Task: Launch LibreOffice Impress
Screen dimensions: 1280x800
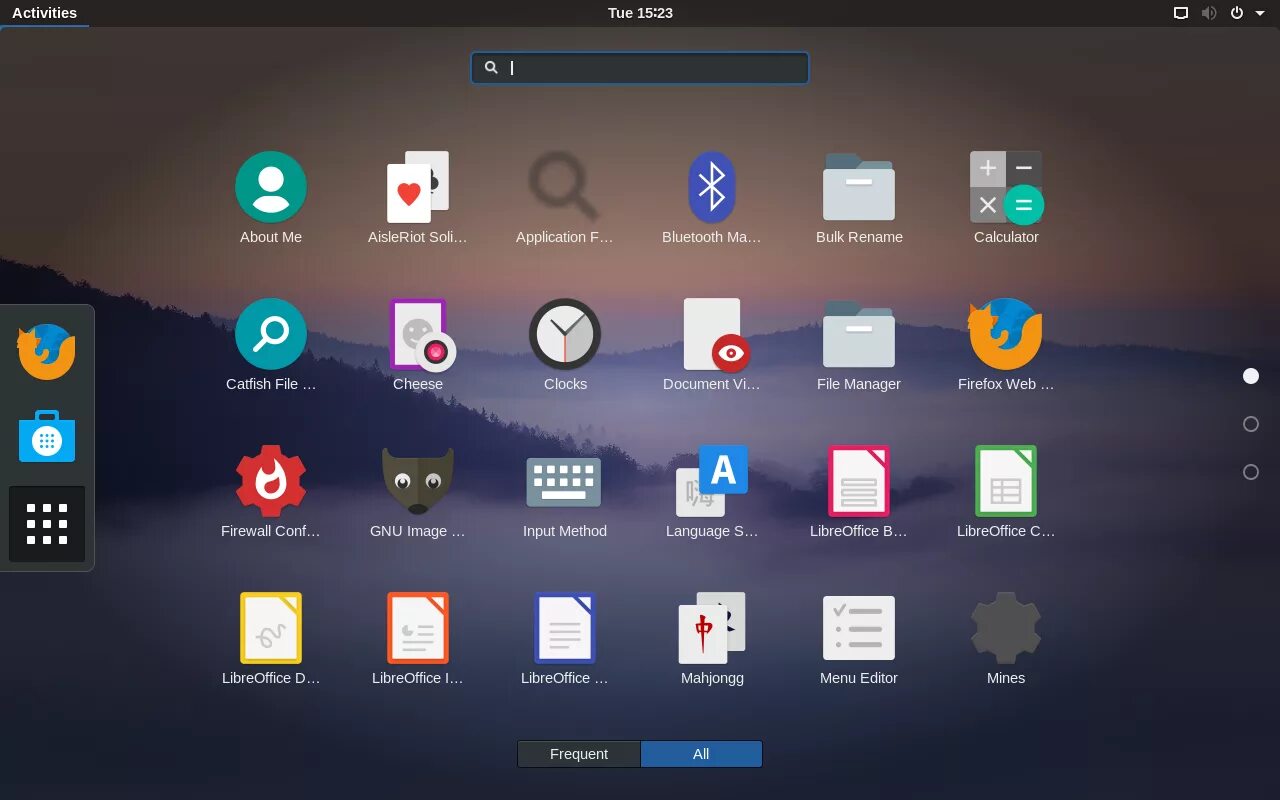Action: click(x=418, y=639)
